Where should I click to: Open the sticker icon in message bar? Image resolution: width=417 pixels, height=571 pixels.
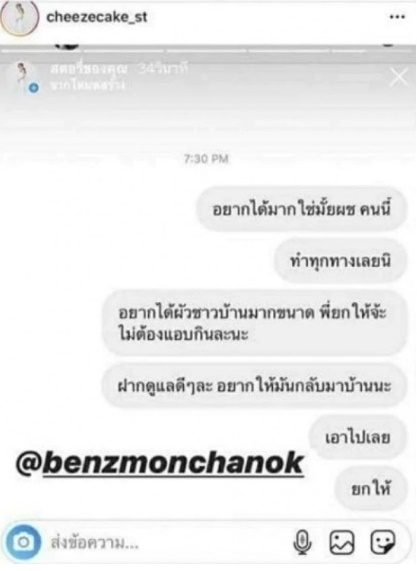[x=383, y=542]
